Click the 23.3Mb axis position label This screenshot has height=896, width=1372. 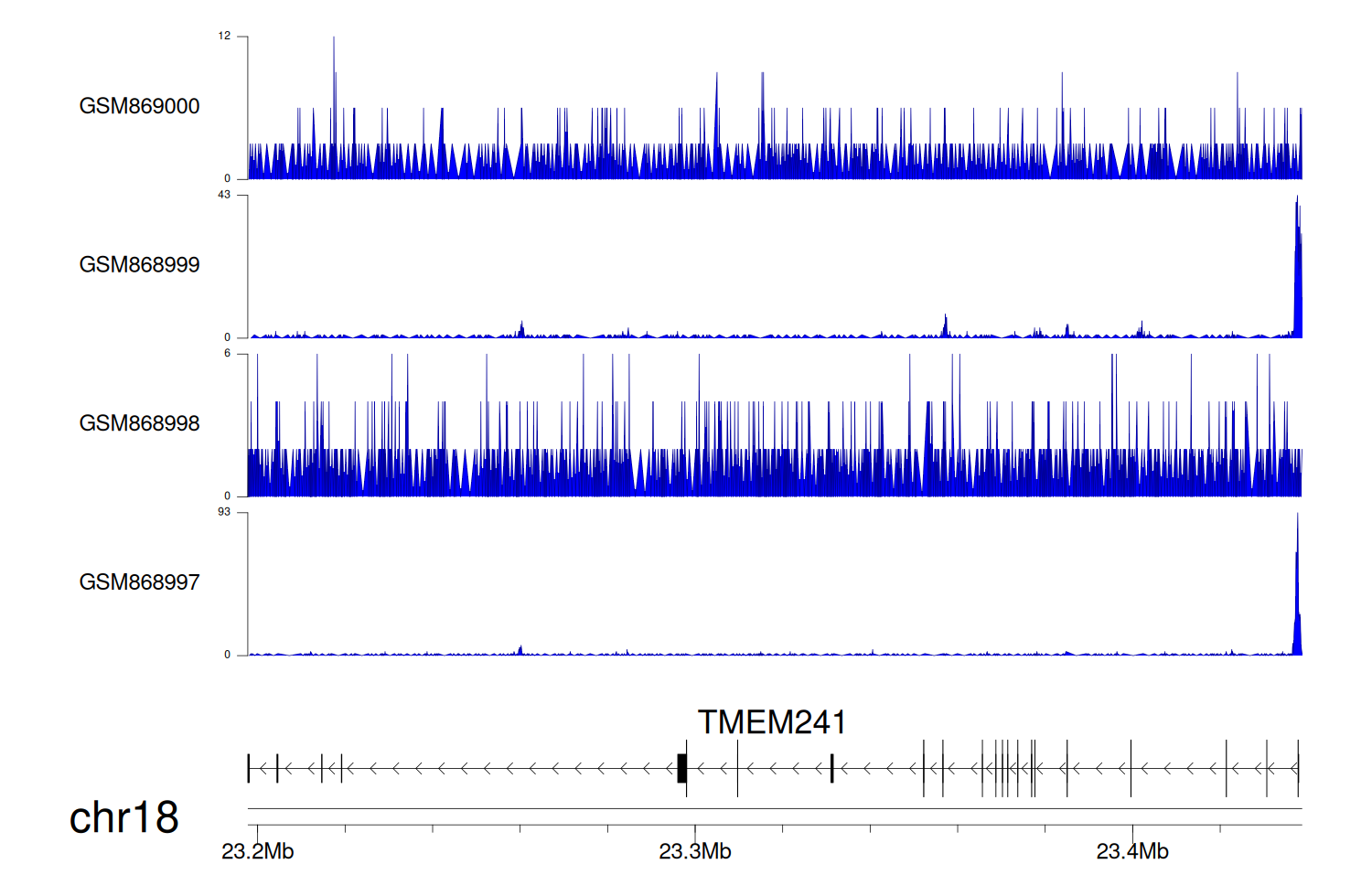694,852
